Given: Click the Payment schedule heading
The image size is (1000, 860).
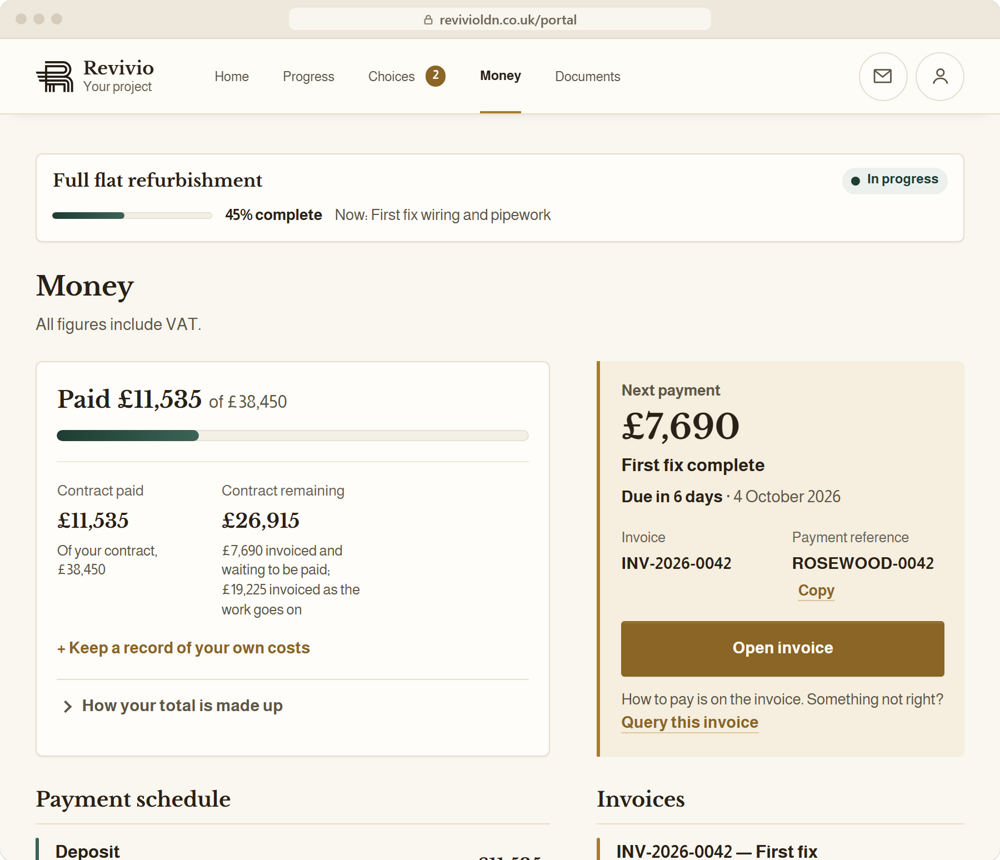Looking at the screenshot, I should (x=133, y=799).
